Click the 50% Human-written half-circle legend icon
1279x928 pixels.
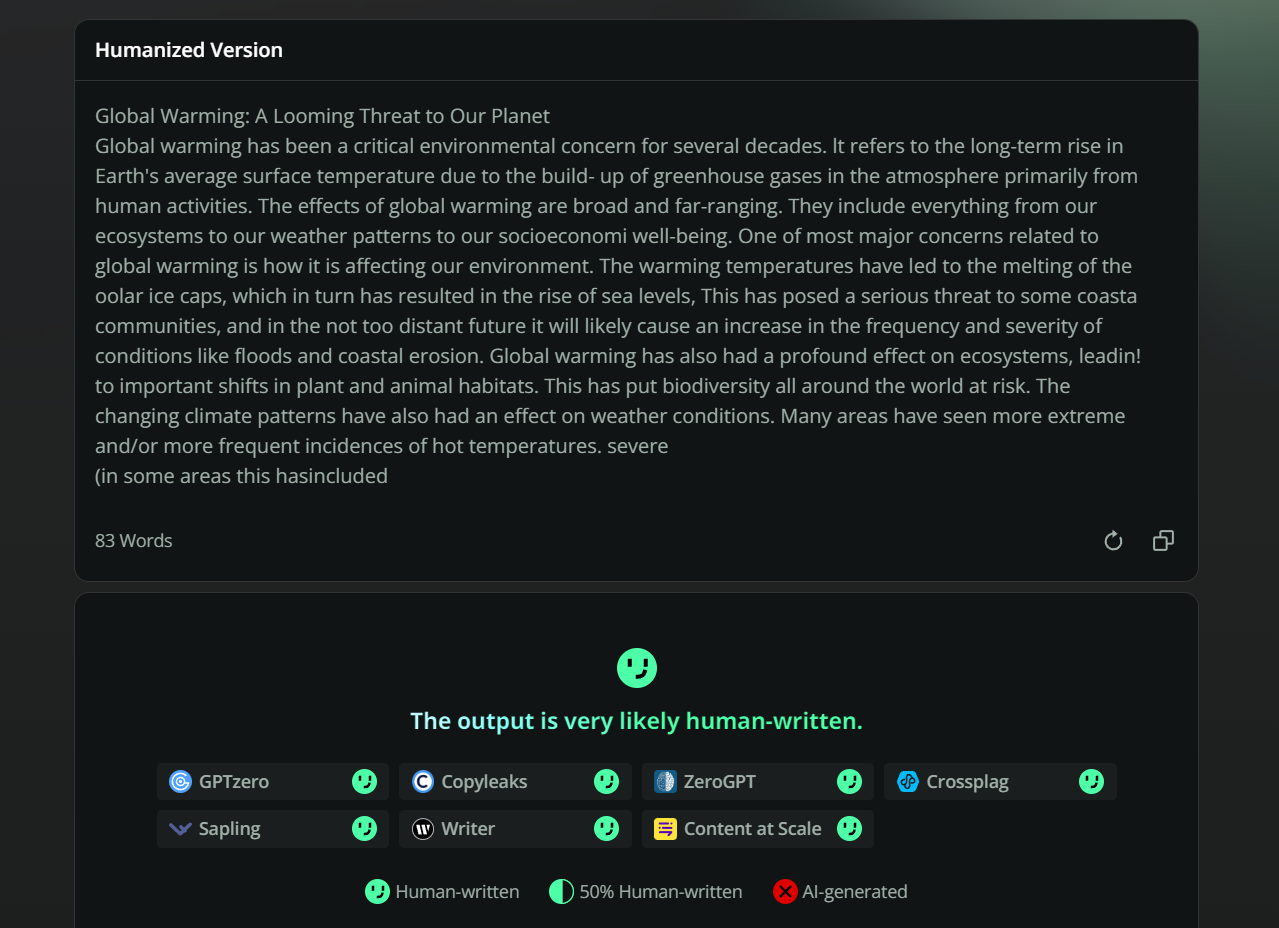562,892
